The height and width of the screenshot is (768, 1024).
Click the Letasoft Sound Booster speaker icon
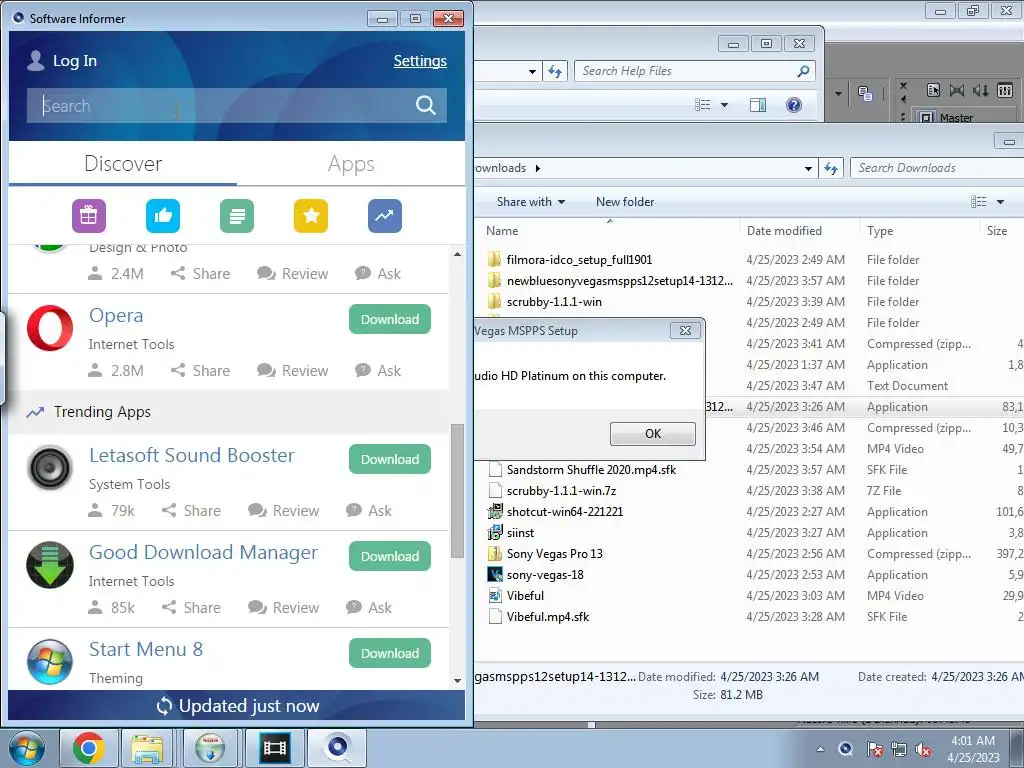pos(50,468)
